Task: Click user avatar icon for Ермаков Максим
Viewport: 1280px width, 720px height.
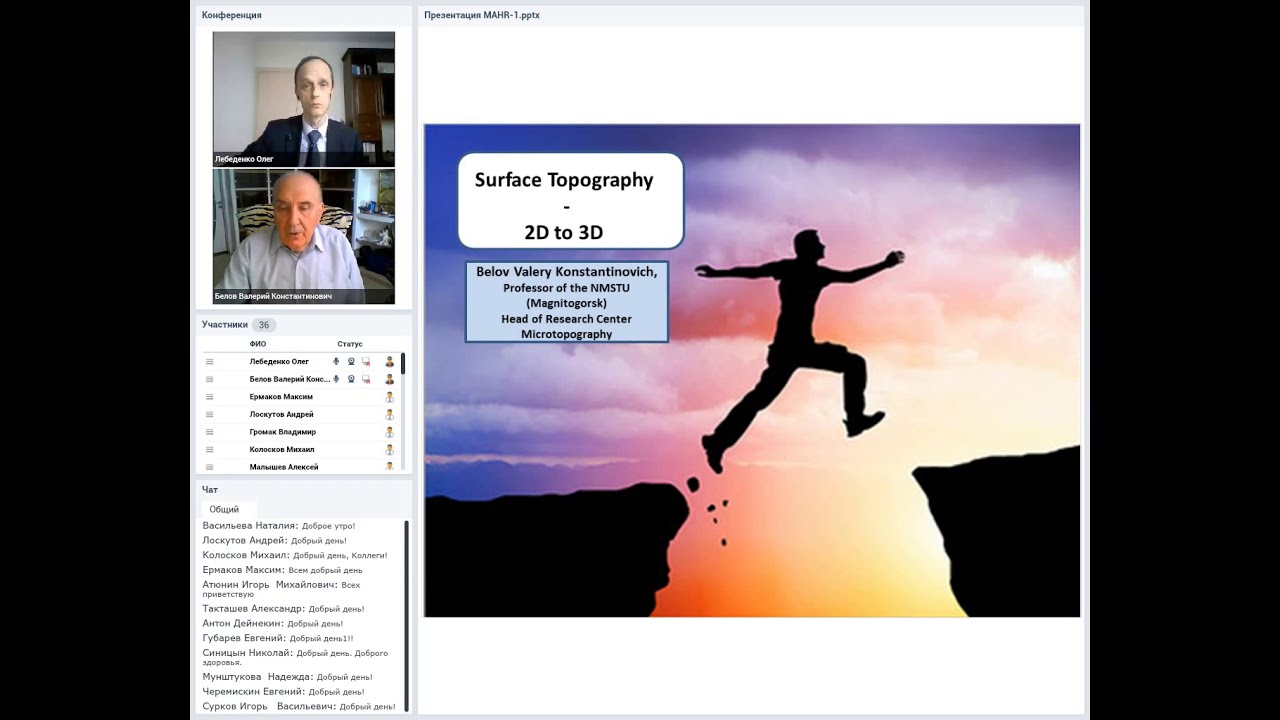Action: click(x=390, y=397)
